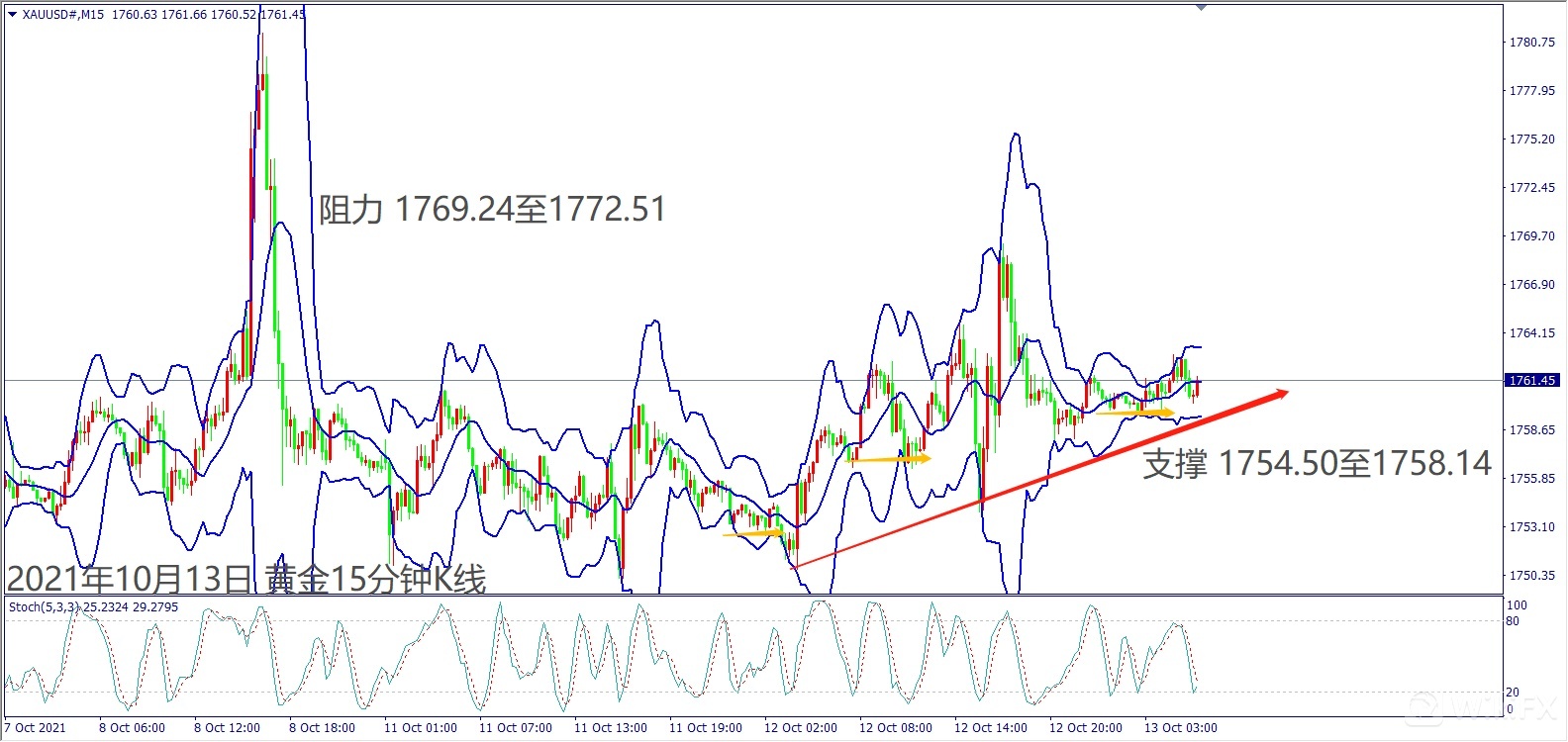Image resolution: width=1568 pixels, height=742 pixels.
Task: Click the resistance text 阻力 1769.24至1772.51
Action: pos(492,210)
